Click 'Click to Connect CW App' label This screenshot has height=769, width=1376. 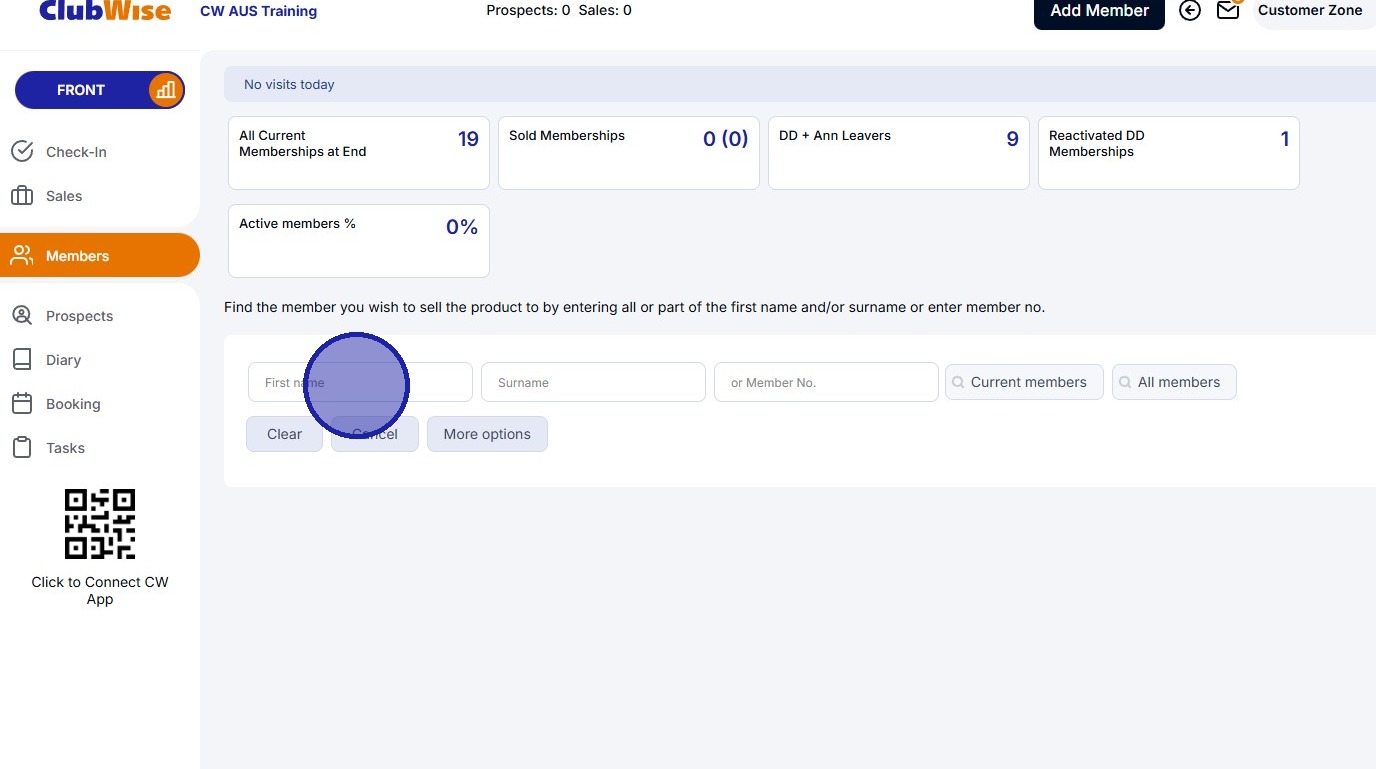point(100,590)
